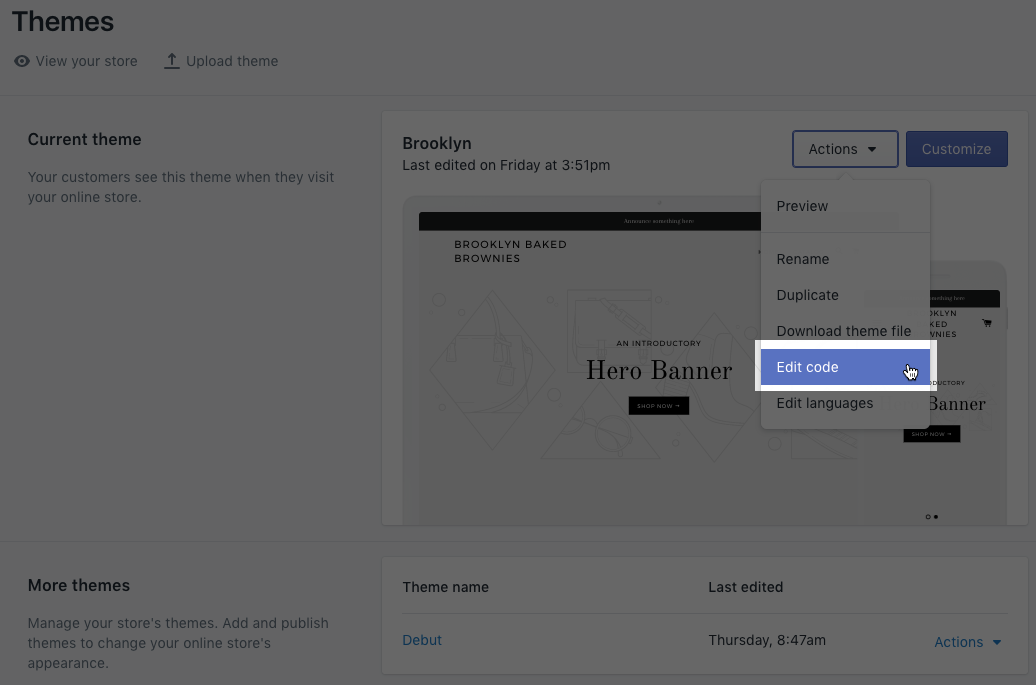The image size is (1036, 685).
Task: Click the upload arrow icon
Action: point(172,61)
